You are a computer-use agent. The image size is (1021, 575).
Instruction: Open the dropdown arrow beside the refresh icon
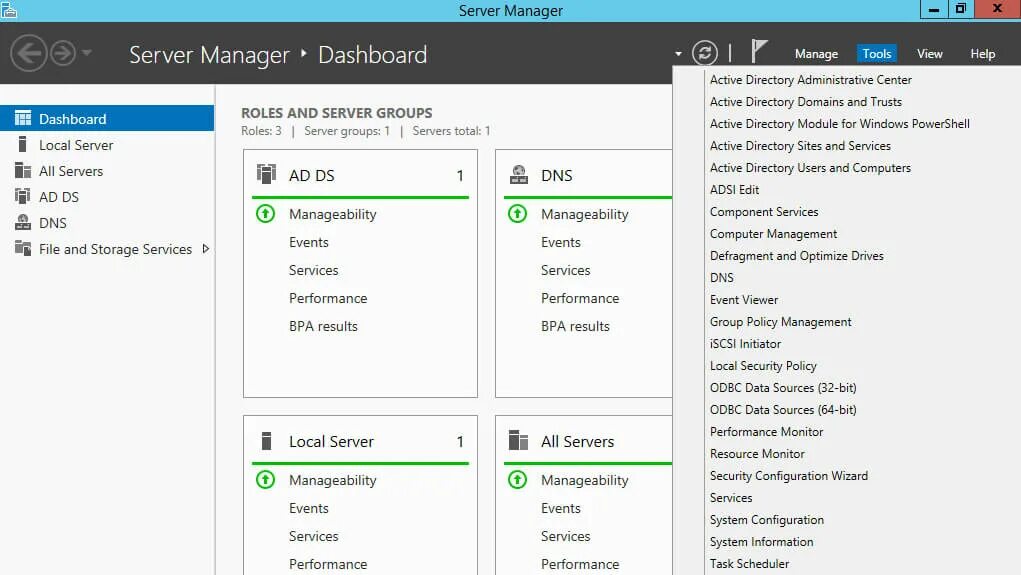(678, 54)
